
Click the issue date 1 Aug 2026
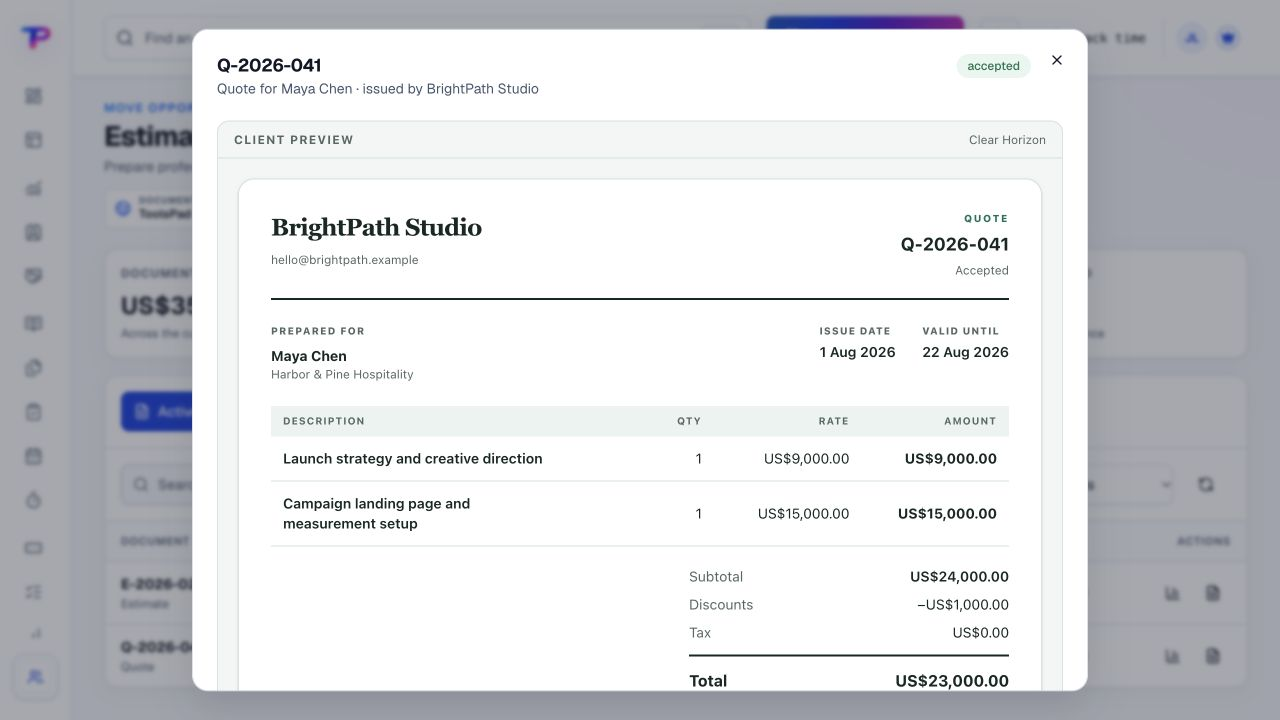[x=857, y=352]
